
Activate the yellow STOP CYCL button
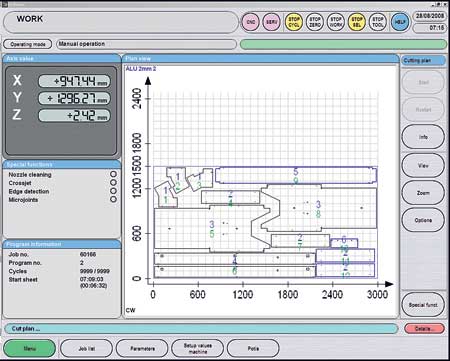[294, 22]
